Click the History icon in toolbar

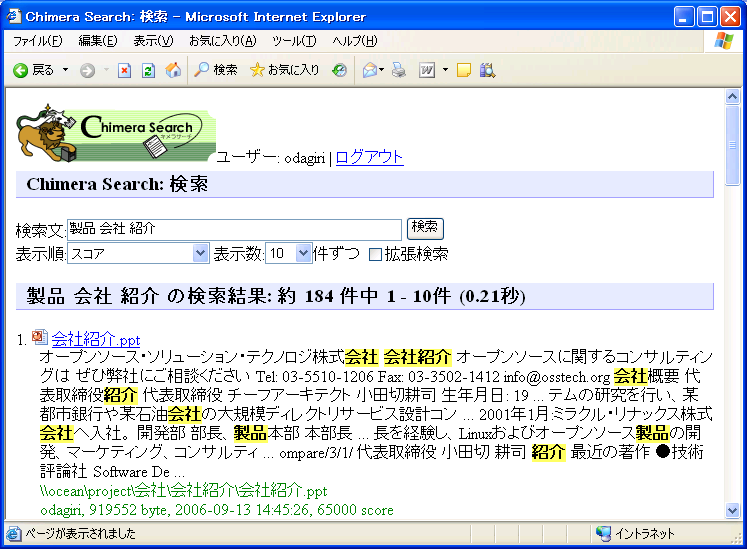coord(339,71)
